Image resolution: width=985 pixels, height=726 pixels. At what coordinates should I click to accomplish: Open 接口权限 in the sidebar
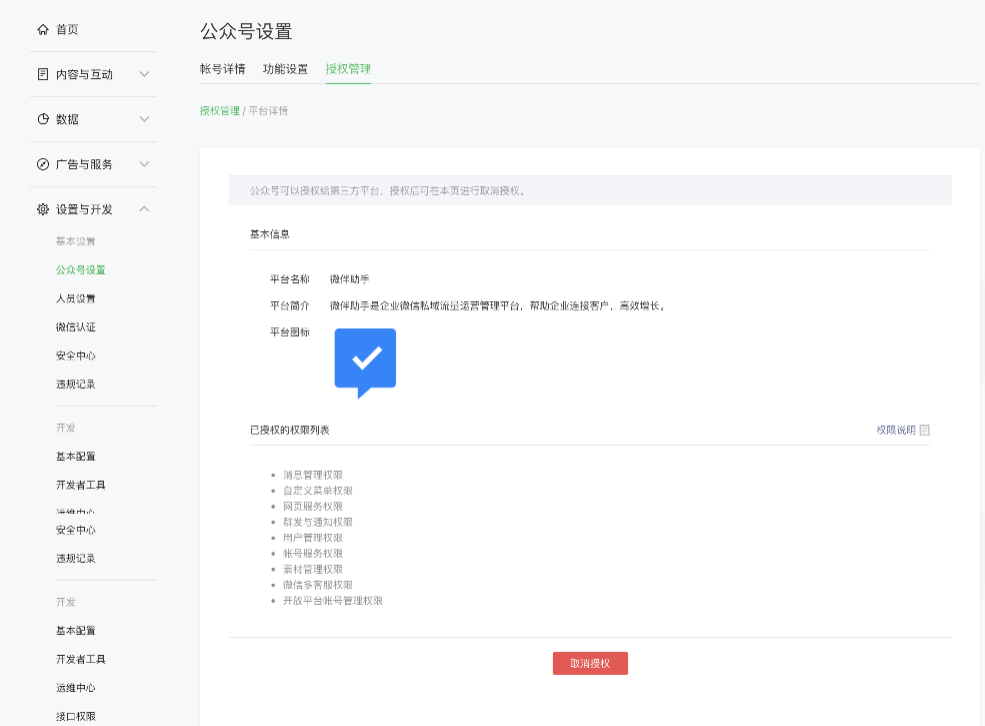tap(75, 717)
